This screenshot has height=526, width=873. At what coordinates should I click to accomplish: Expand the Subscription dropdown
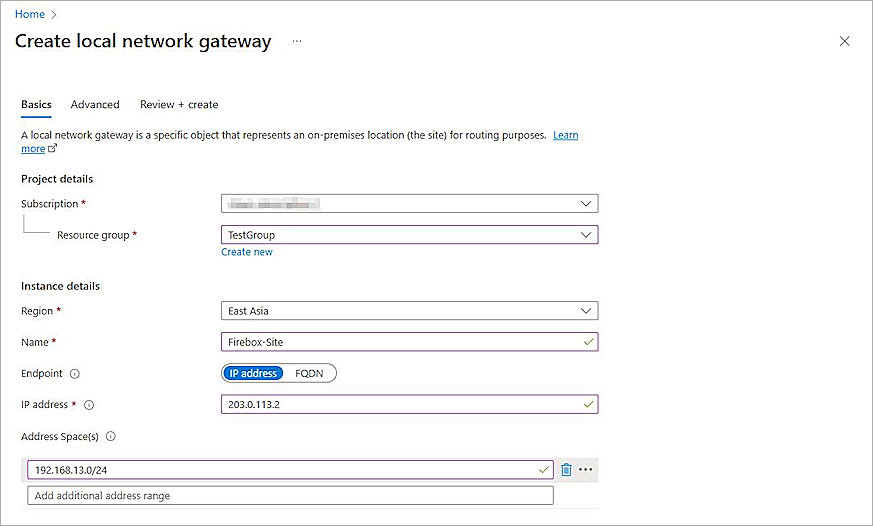coord(409,204)
